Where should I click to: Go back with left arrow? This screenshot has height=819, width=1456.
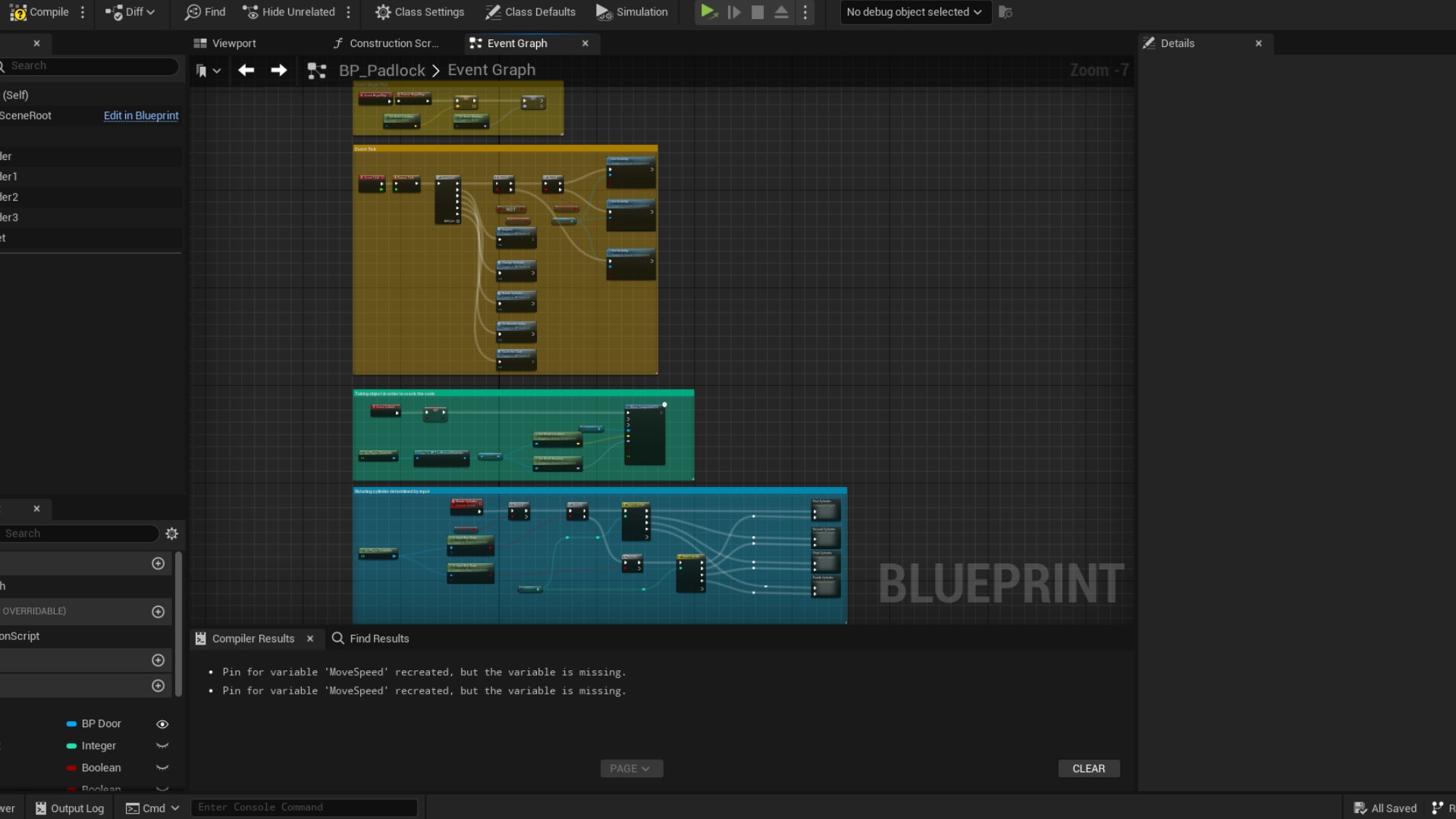pos(246,71)
